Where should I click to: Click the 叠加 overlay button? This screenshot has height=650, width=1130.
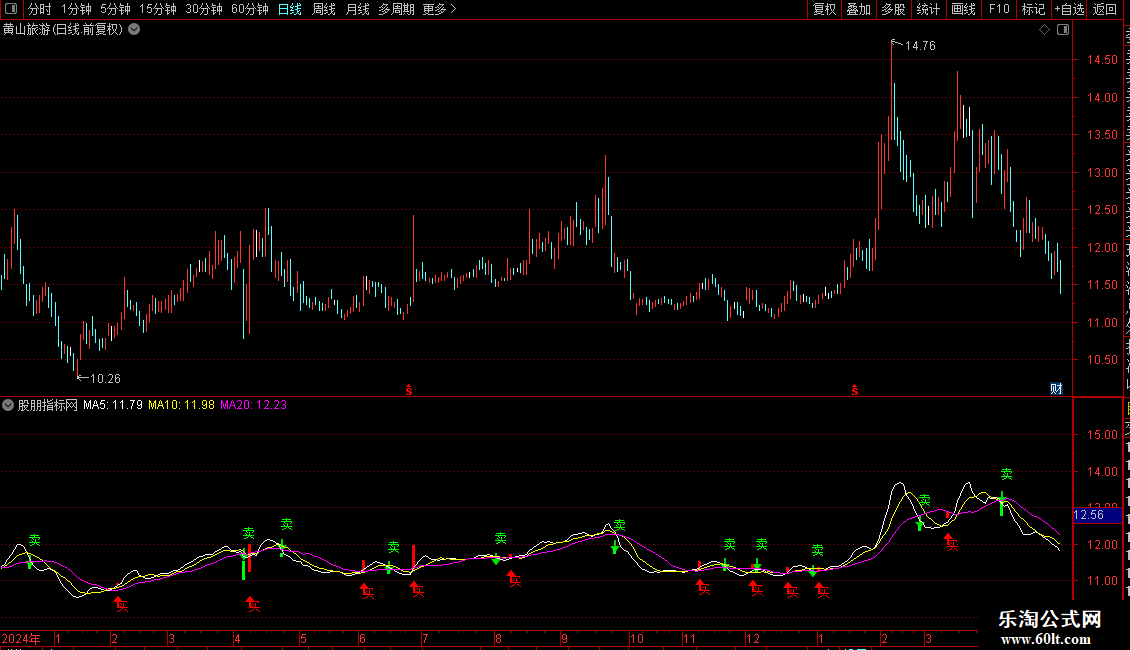click(x=858, y=9)
